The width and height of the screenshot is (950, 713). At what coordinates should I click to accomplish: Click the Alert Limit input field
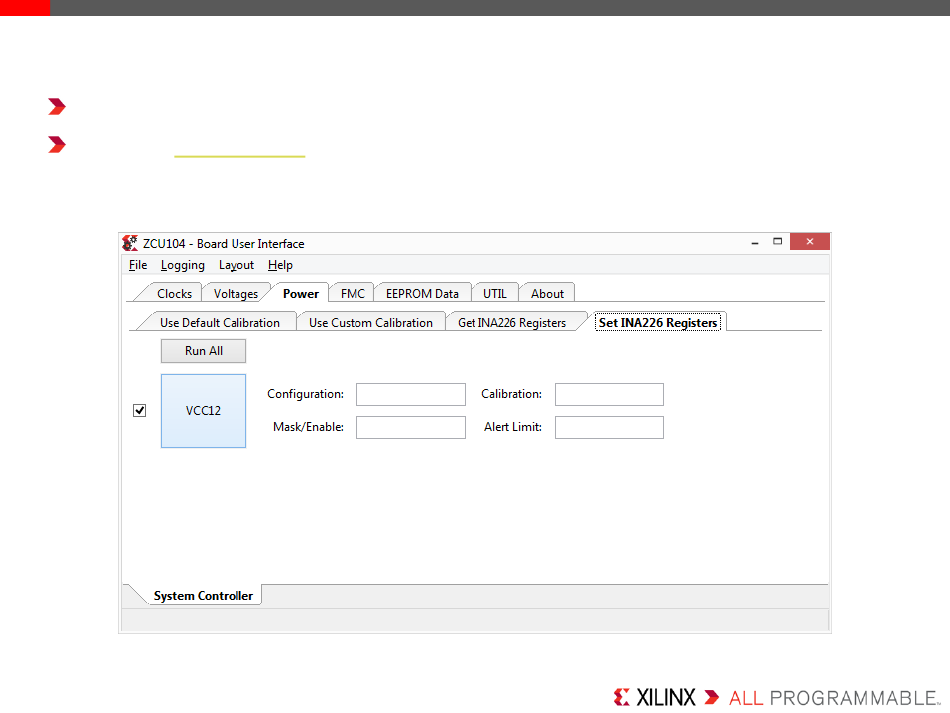[610, 427]
